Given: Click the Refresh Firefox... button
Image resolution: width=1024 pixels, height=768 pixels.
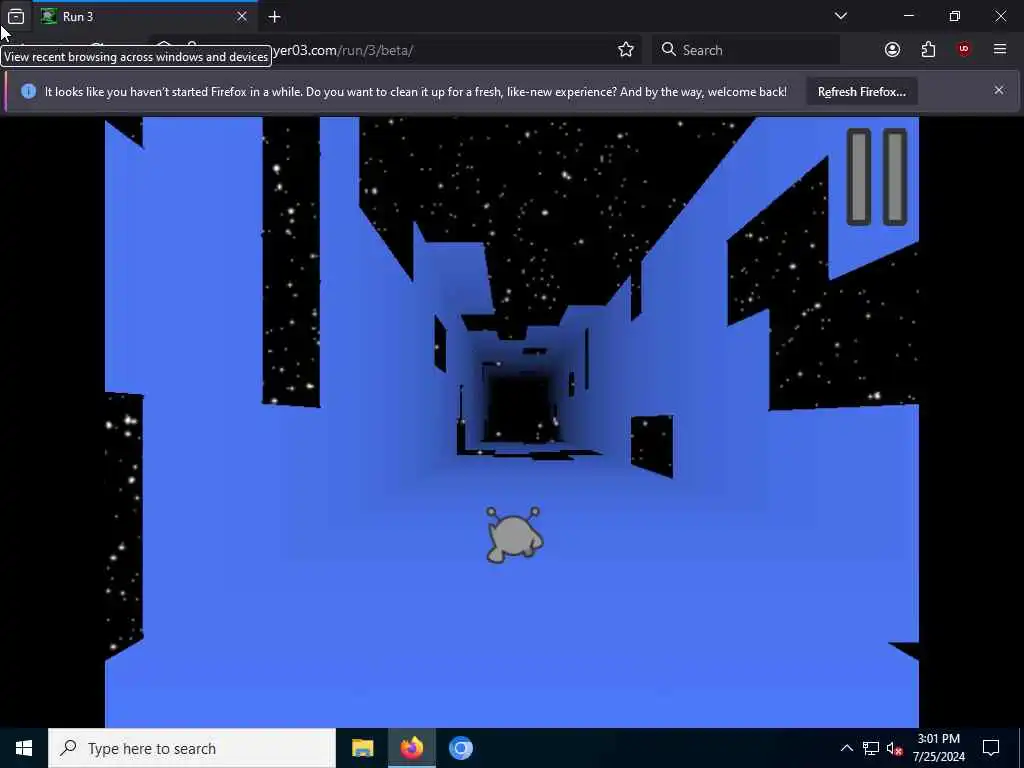Looking at the screenshot, I should (x=861, y=91).
